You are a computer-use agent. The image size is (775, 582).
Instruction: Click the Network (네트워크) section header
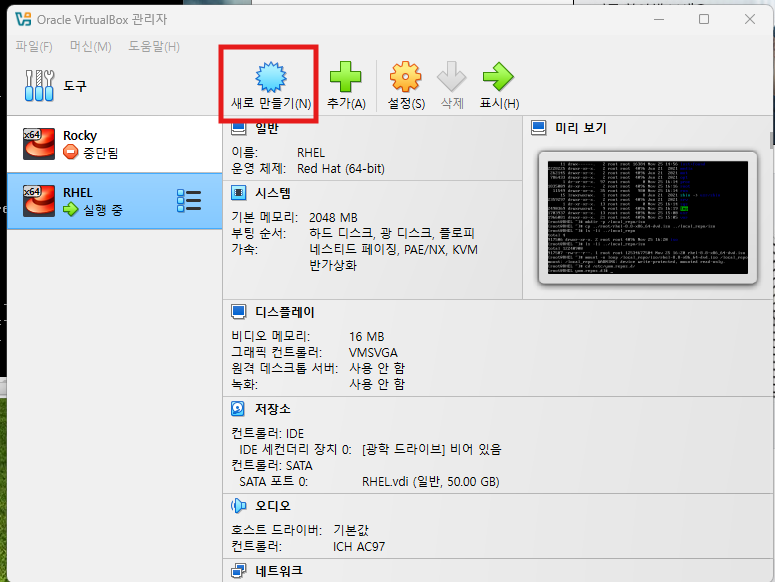coord(279,571)
